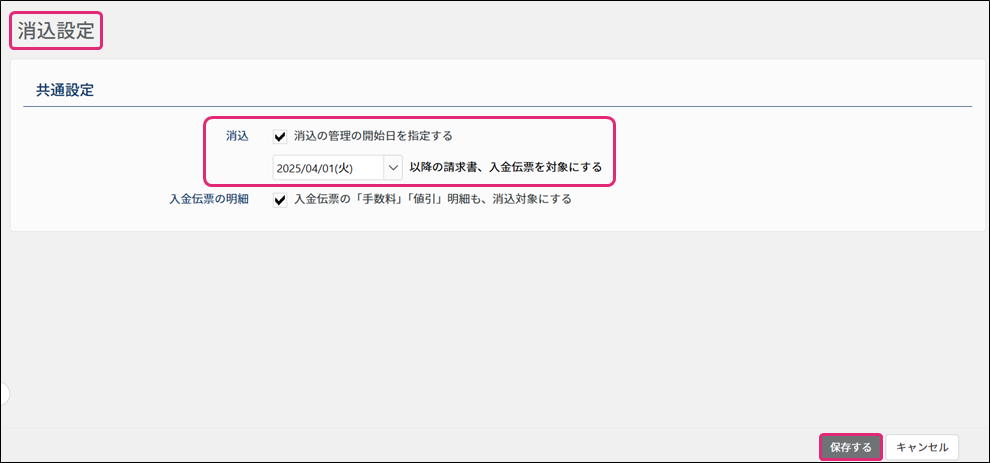The height and width of the screenshot is (463, 990).
Task: Click the 消込設定 page title
Action: (56, 31)
